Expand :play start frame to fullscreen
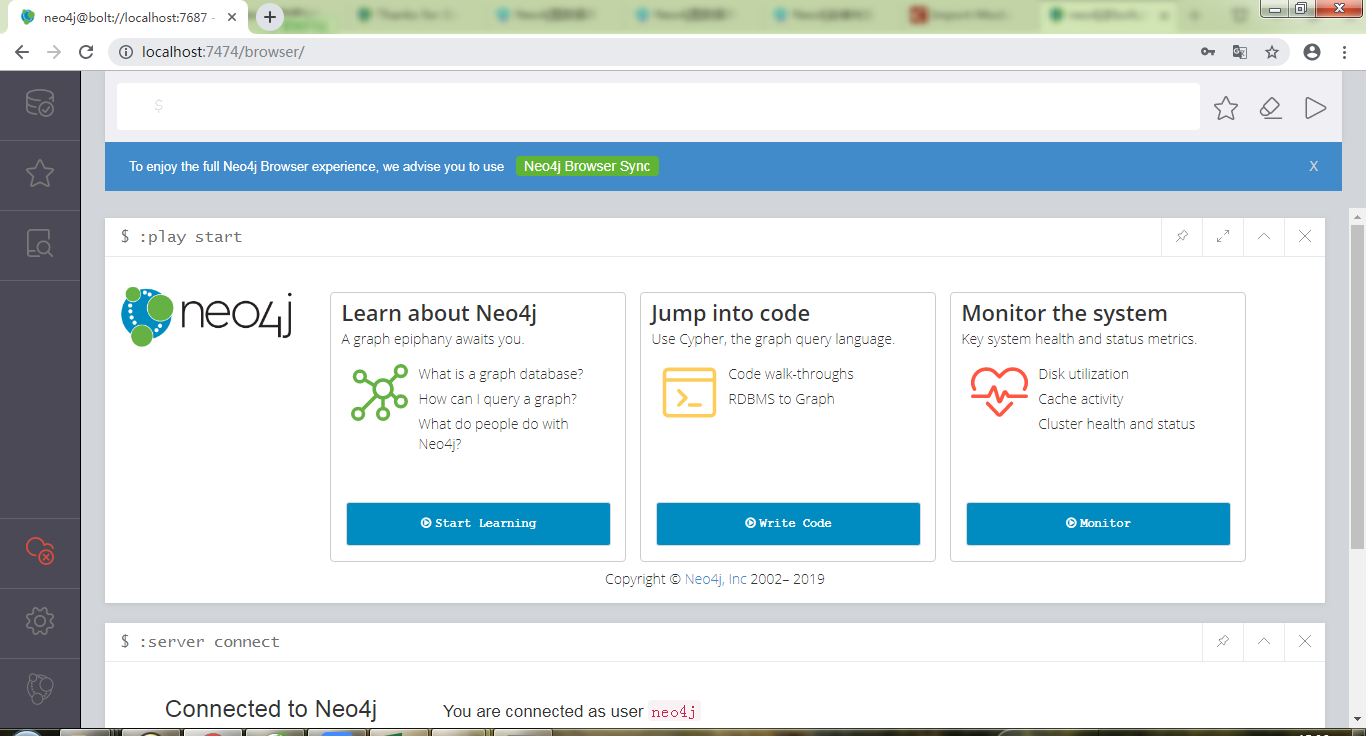 pyautogui.click(x=1223, y=237)
